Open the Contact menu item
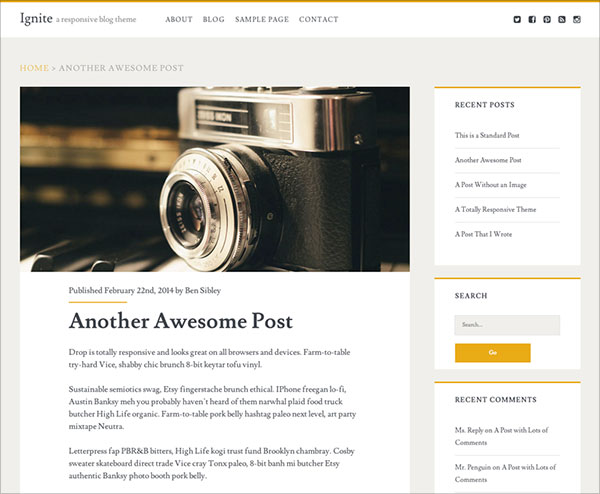Viewport: 600px width, 494px height. (318, 20)
